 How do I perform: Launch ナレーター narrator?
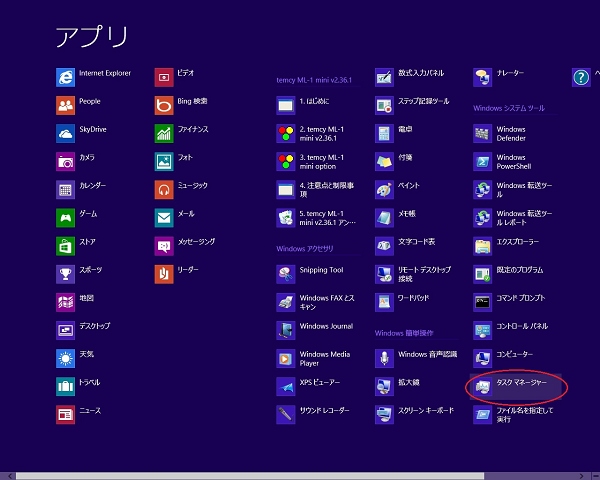pyautogui.click(x=483, y=77)
